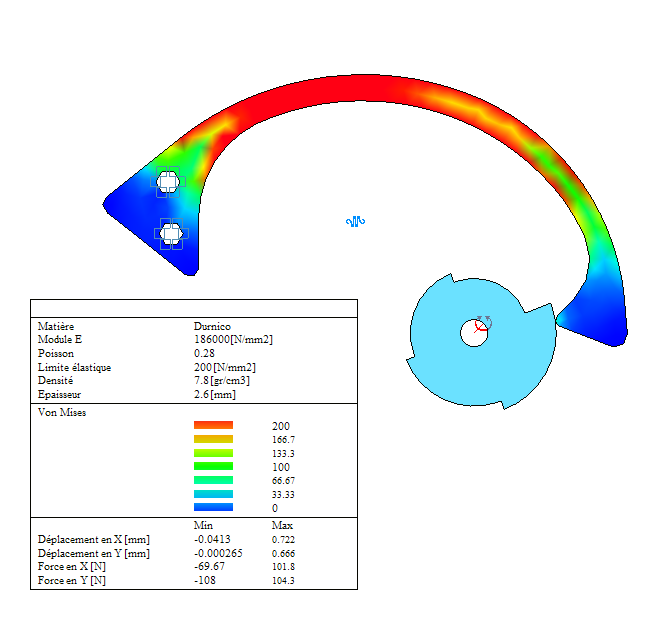Click the lower fixation hole constraint marker
Viewport: 668px width, 632px height.
click(170, 234)
